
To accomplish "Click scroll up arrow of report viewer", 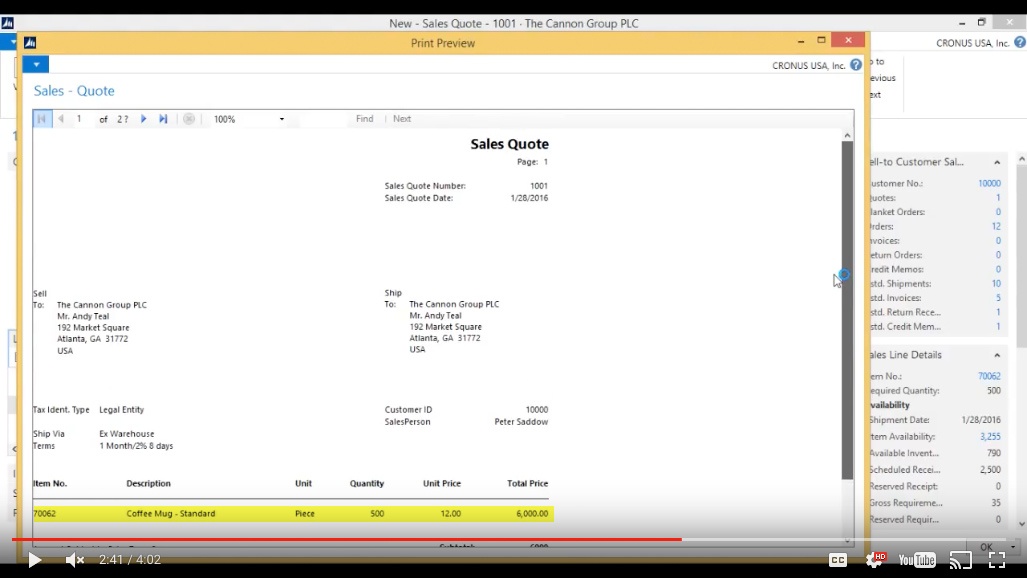I will 848,136.
